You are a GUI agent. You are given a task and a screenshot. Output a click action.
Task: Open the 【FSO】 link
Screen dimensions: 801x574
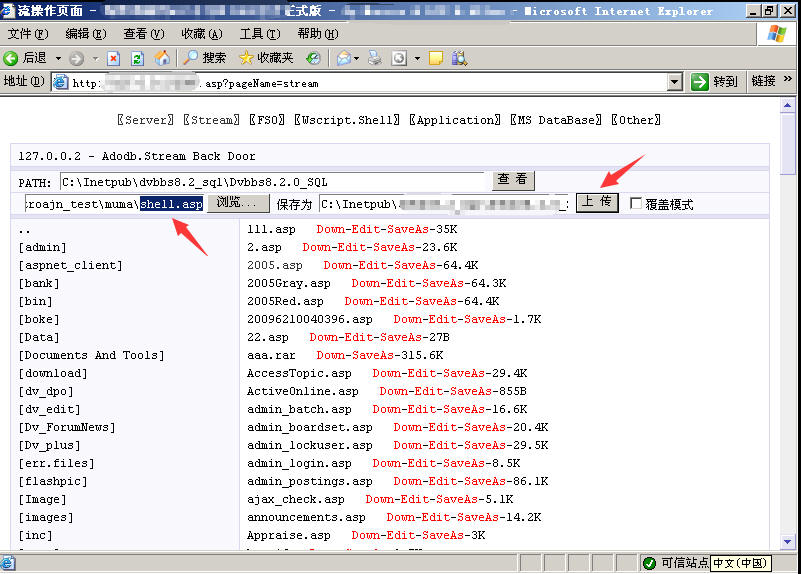coord(267,120)
